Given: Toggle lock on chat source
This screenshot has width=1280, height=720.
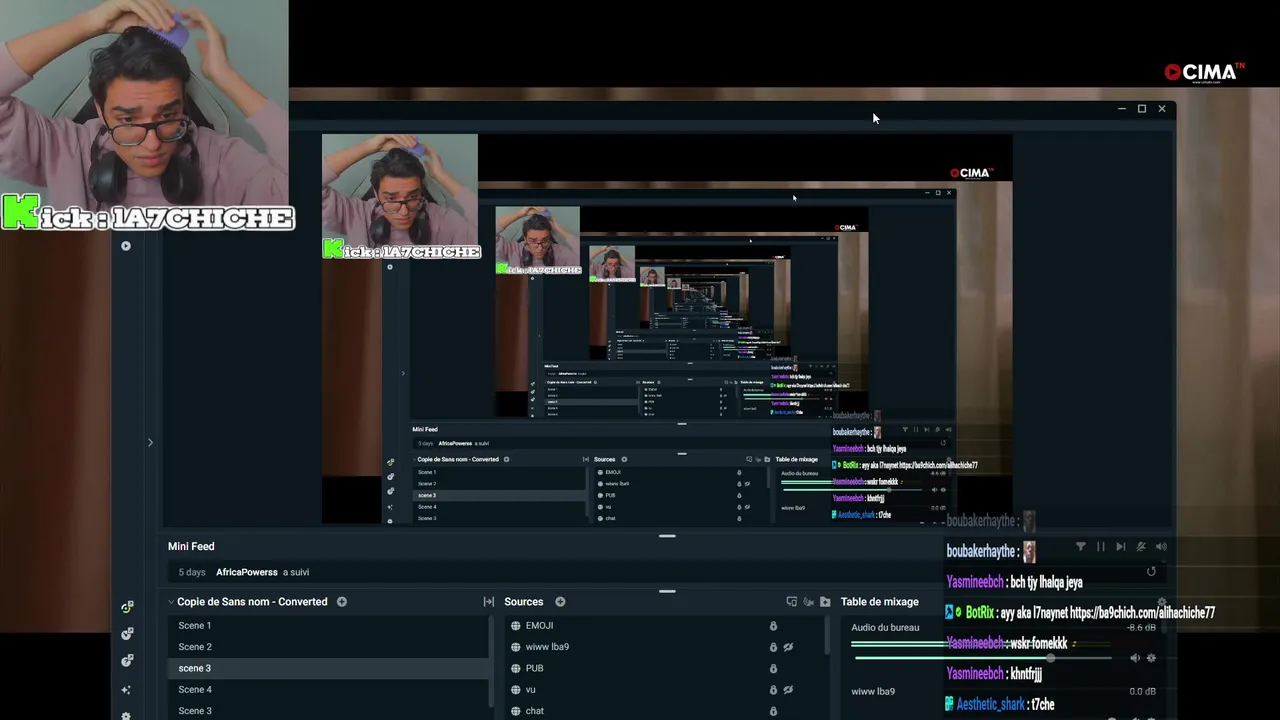Looking at the screenshot, I should (773, 711).
